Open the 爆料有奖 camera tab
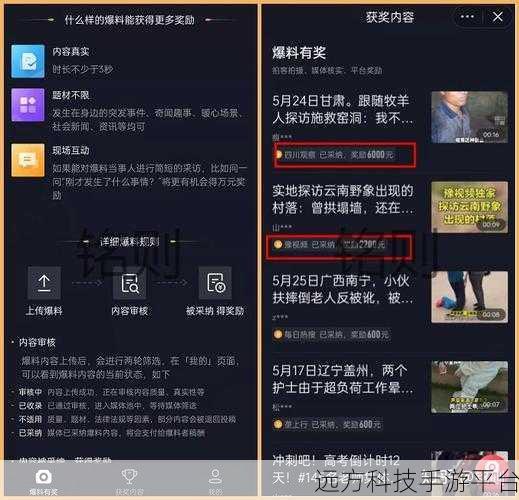 click(43, 481)
